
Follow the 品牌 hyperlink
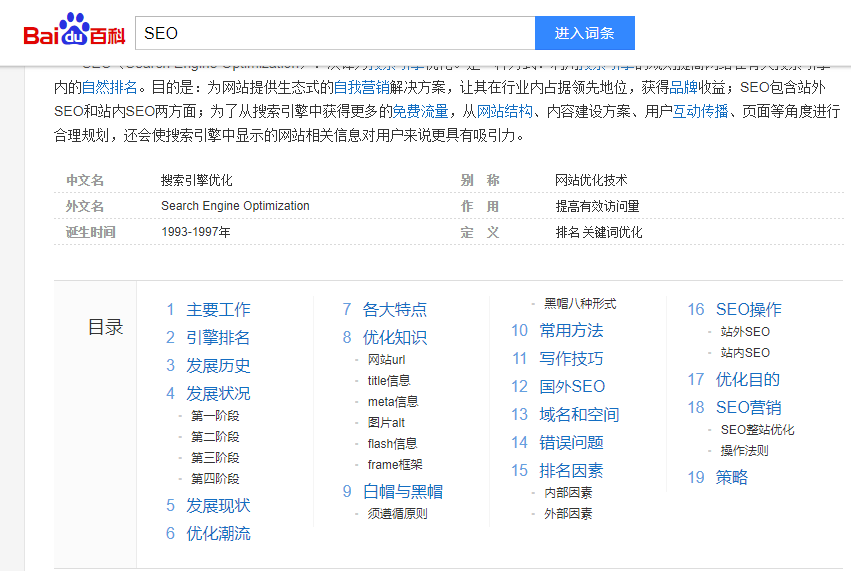(x=685, y=87)
